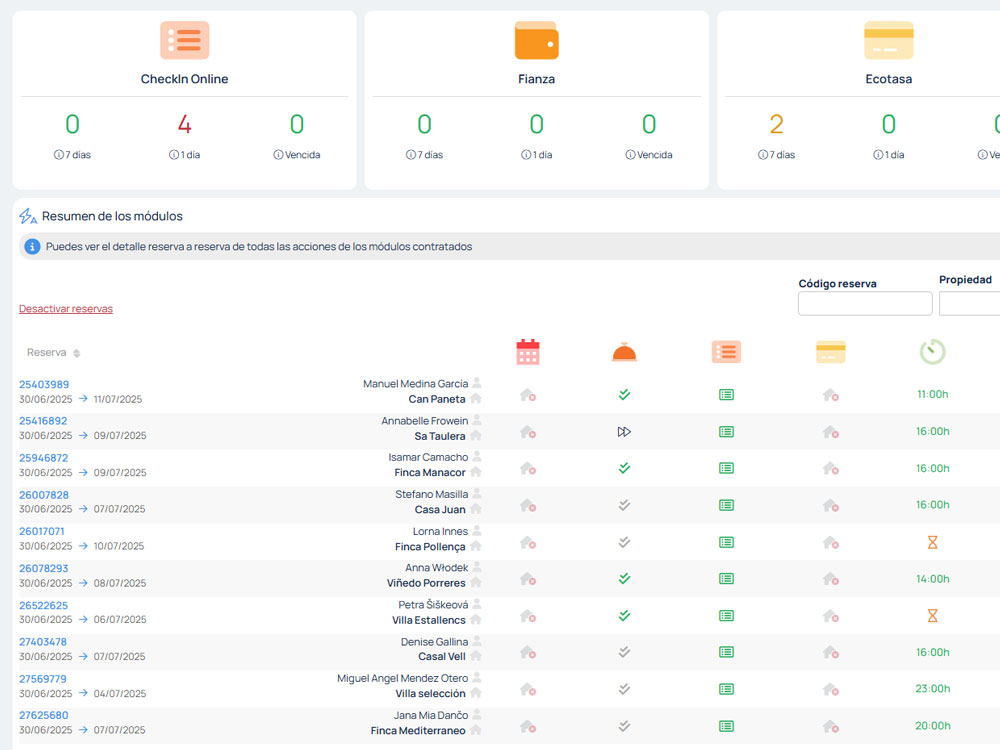Click CheckIn Online 1 día count 4
This screenshot has width=1000, height=750.
point(184,124)
